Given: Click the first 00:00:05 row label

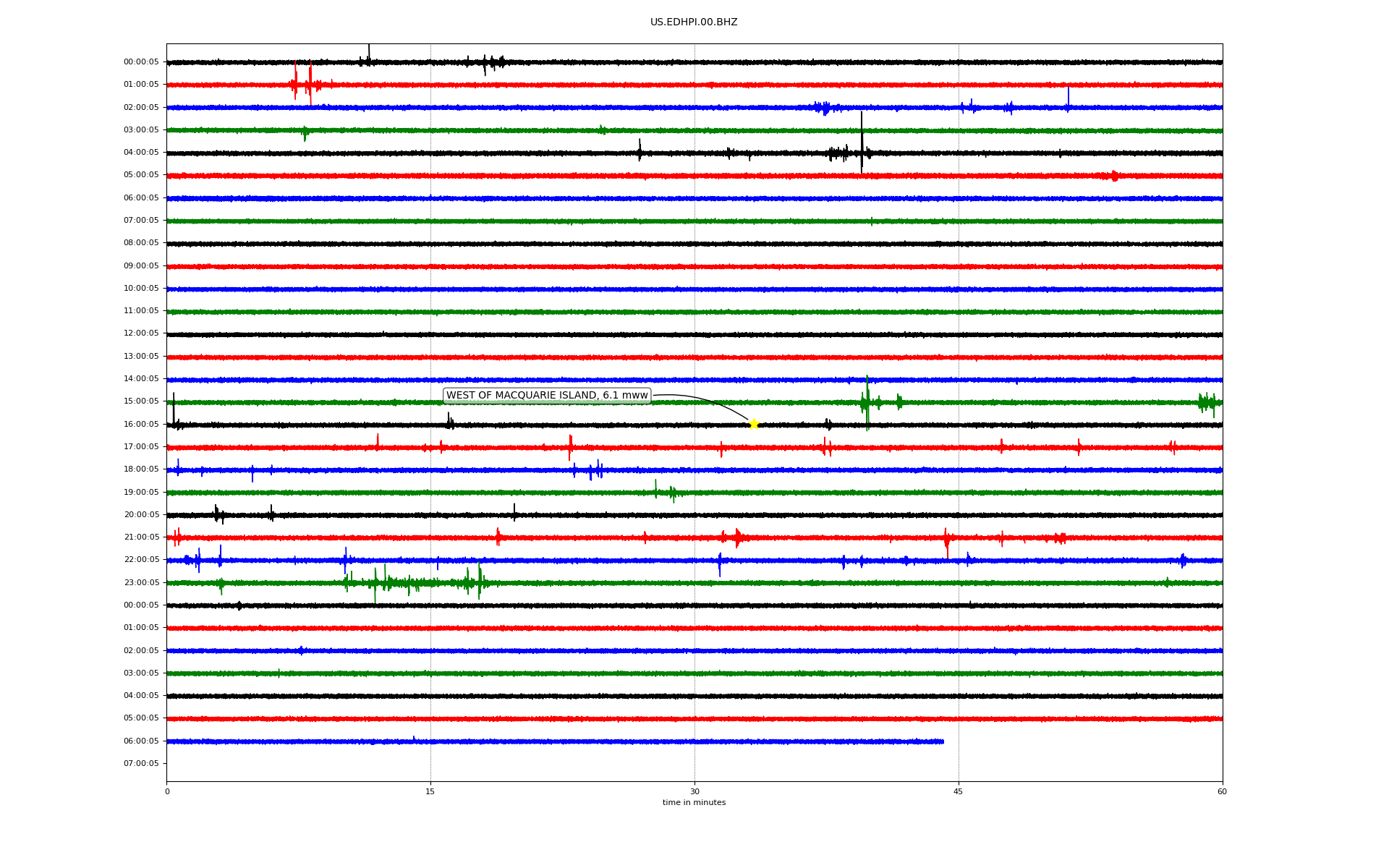Looking at the screenshot, I should [x=141, y=62].
